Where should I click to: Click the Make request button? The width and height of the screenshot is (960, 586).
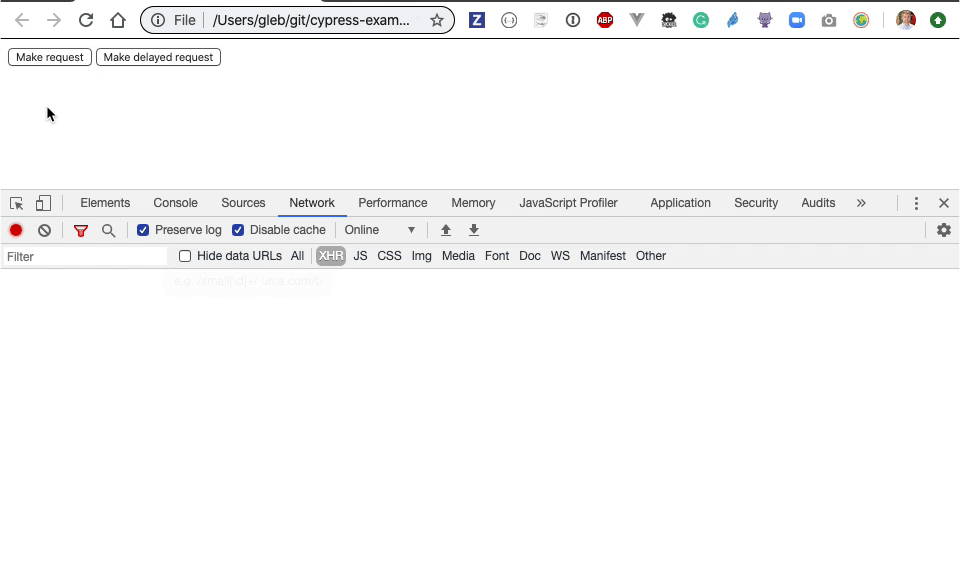coord(50,57)
